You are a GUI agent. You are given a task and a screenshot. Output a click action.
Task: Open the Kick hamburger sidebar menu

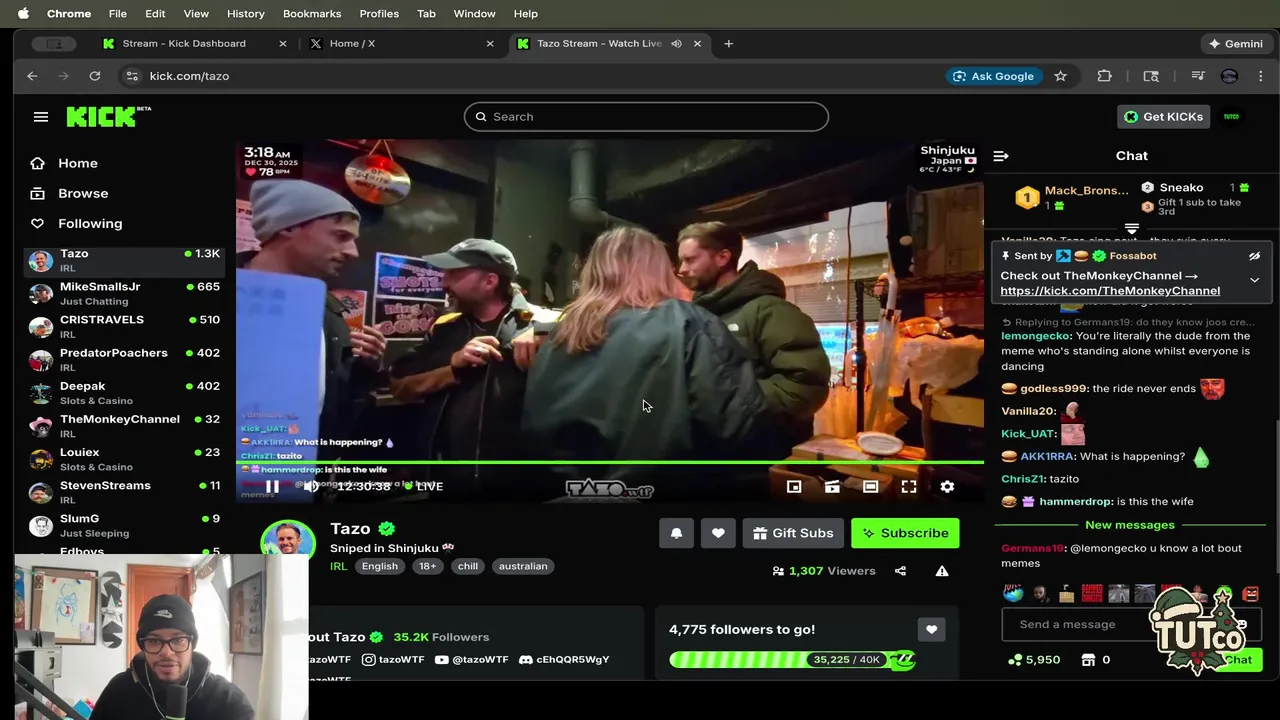[41, 117]
